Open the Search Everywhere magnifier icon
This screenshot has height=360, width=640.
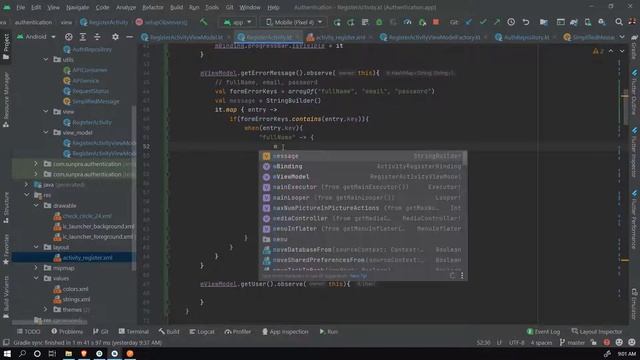point(619,22)
